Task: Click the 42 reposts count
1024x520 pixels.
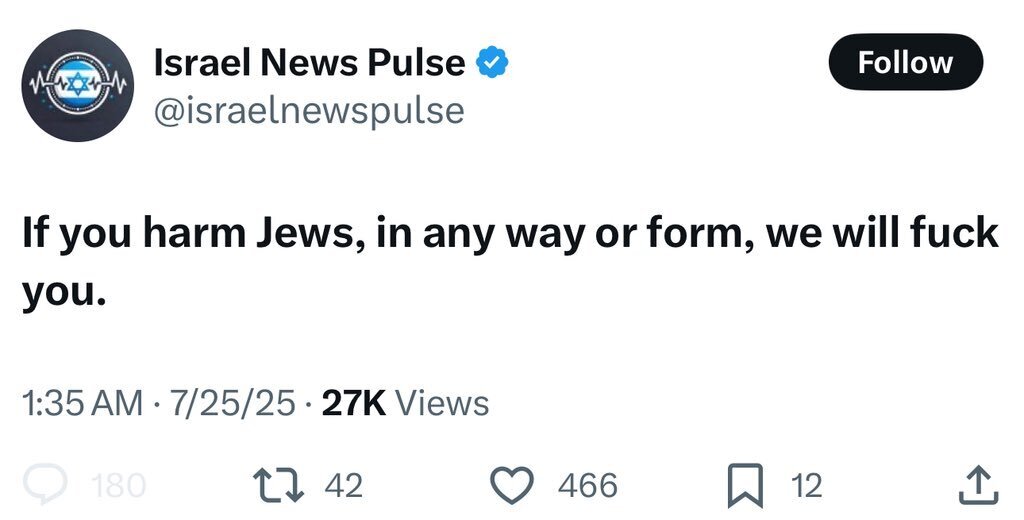Action: coord(344,486)
